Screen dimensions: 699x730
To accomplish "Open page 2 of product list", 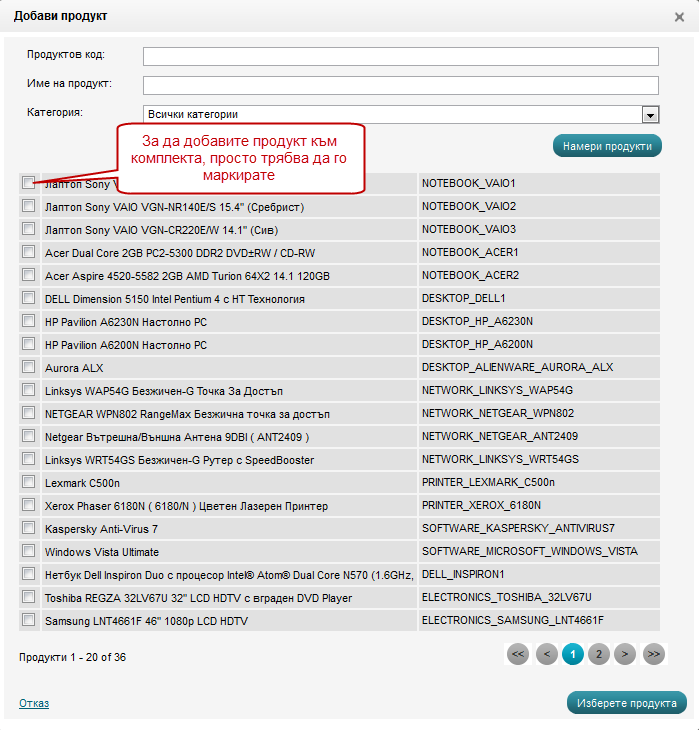I will [x=598, y=654].
